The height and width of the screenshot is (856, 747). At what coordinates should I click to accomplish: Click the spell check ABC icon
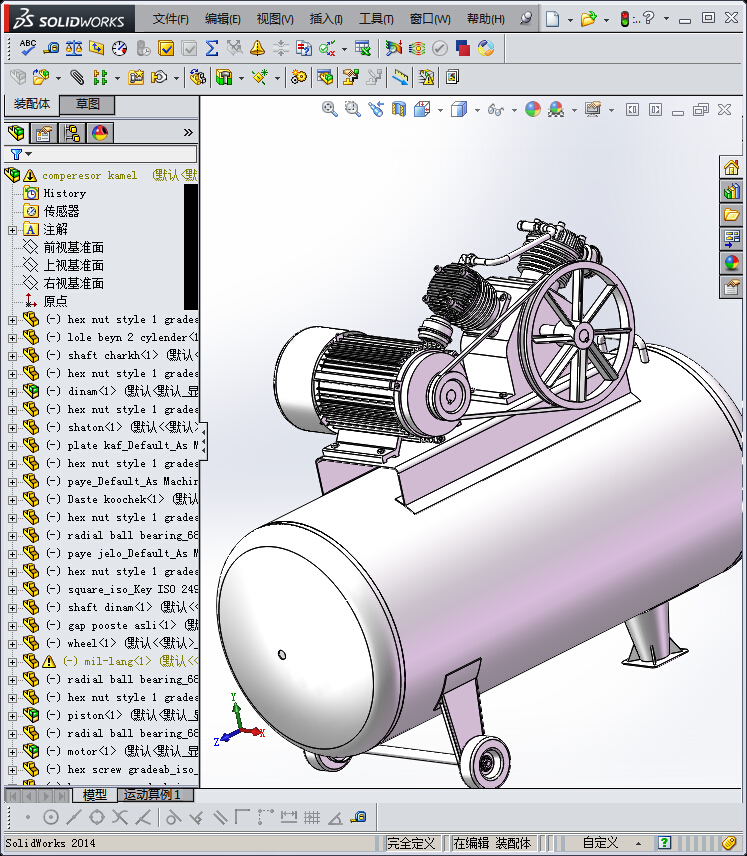coord(28,48)
